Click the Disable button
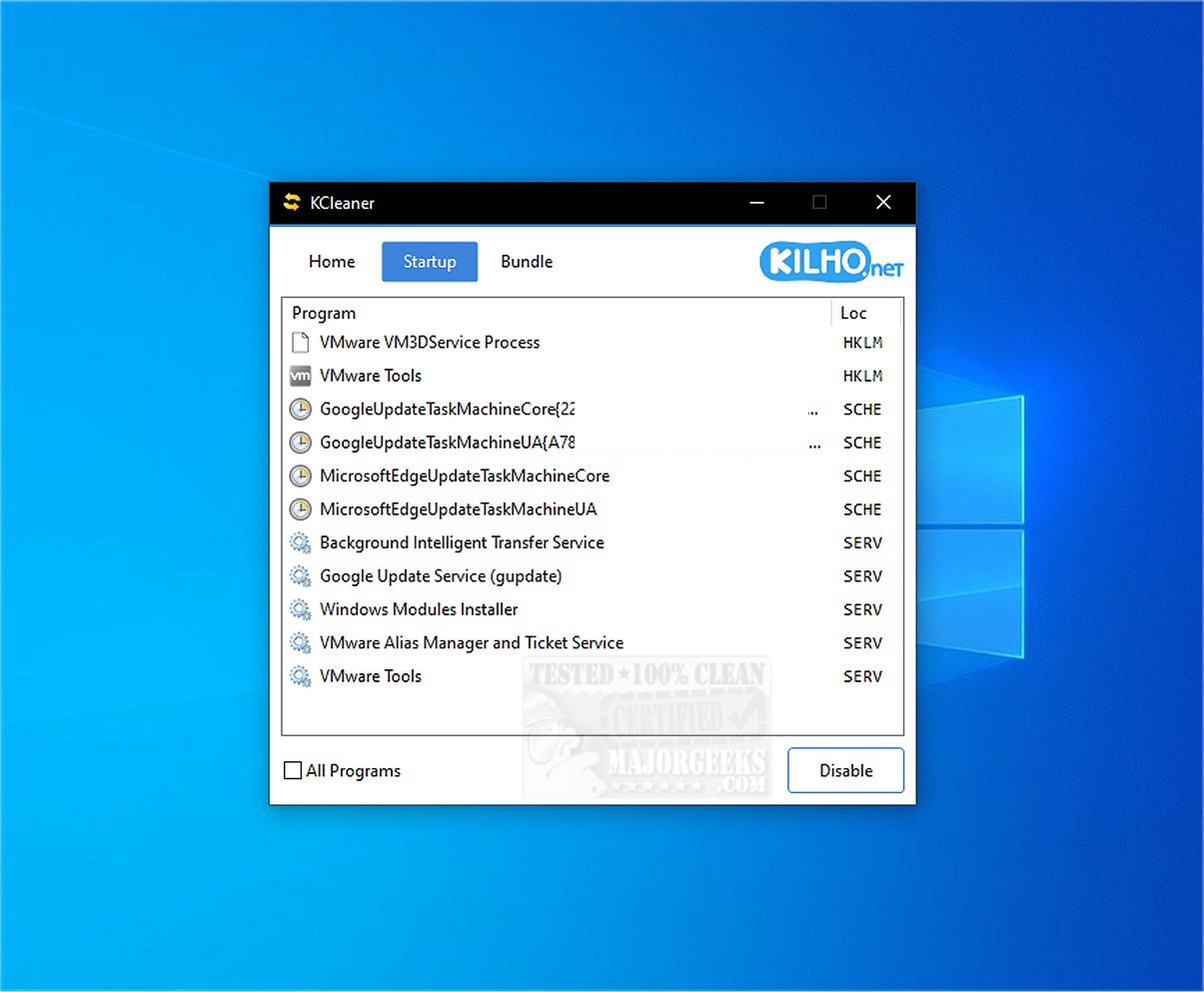 point(845,770)
